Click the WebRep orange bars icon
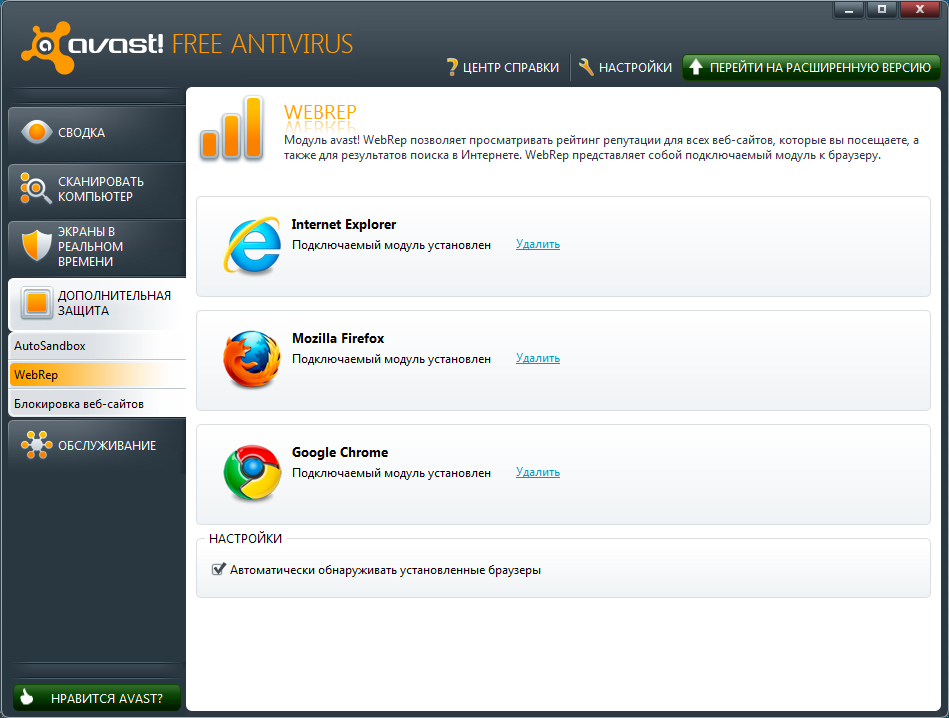949x718 pixels. click(232, 128)
